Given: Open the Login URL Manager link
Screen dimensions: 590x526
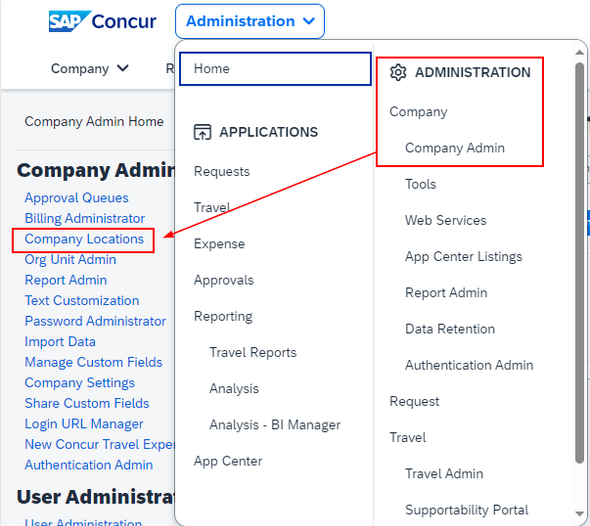Looking at the screenshot, I should click(x=84, y=424).
